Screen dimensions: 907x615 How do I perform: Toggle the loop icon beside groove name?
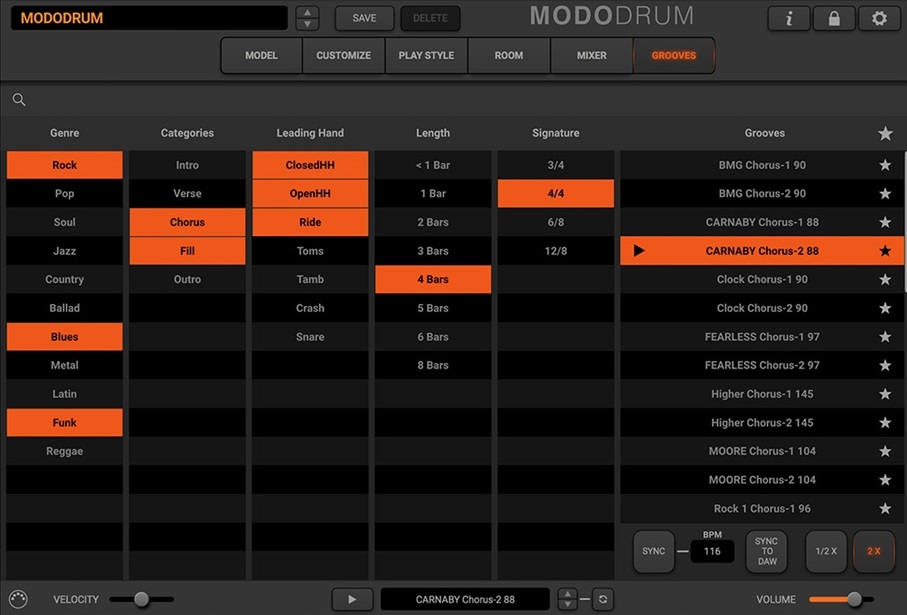603,599
